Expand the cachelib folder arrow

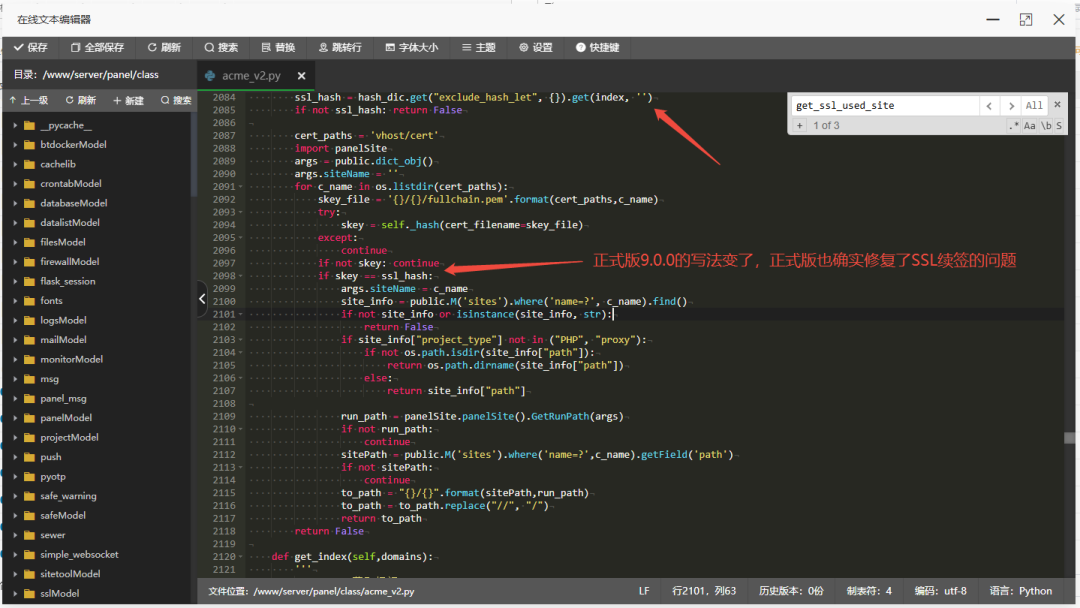pos(15,165)
